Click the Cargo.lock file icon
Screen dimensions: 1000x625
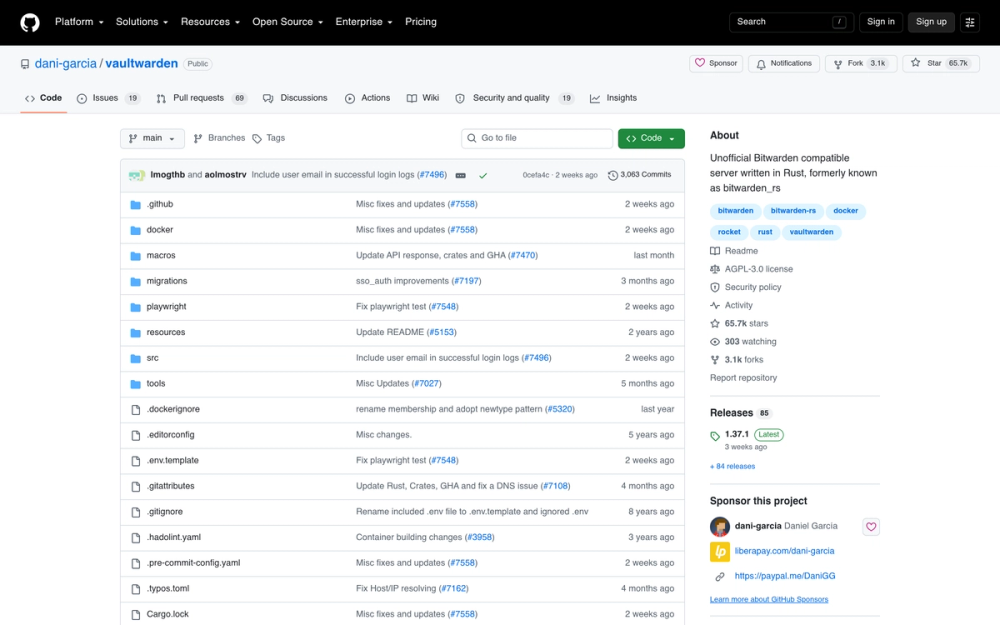135,615
